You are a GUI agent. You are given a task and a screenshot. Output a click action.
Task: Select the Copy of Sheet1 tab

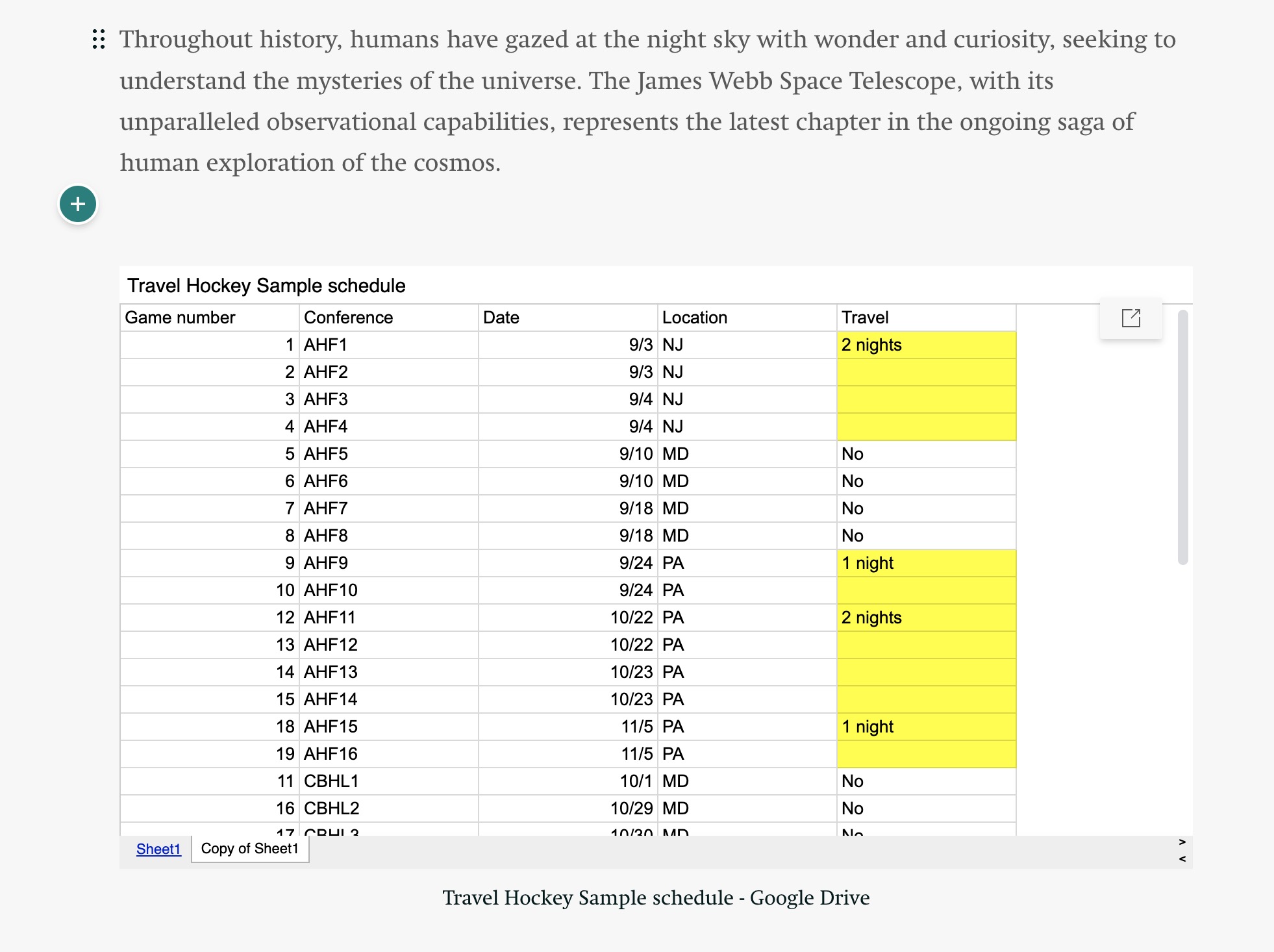(250, 849)
